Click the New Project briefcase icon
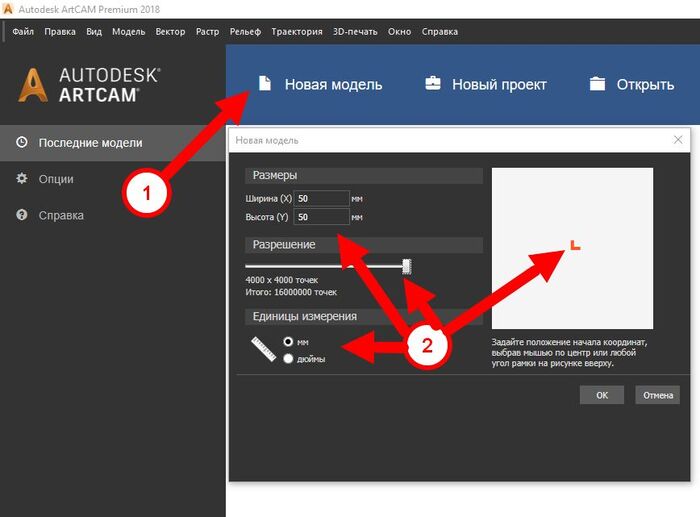Screen dimensions: 700x517 click(x=433, y=84)
